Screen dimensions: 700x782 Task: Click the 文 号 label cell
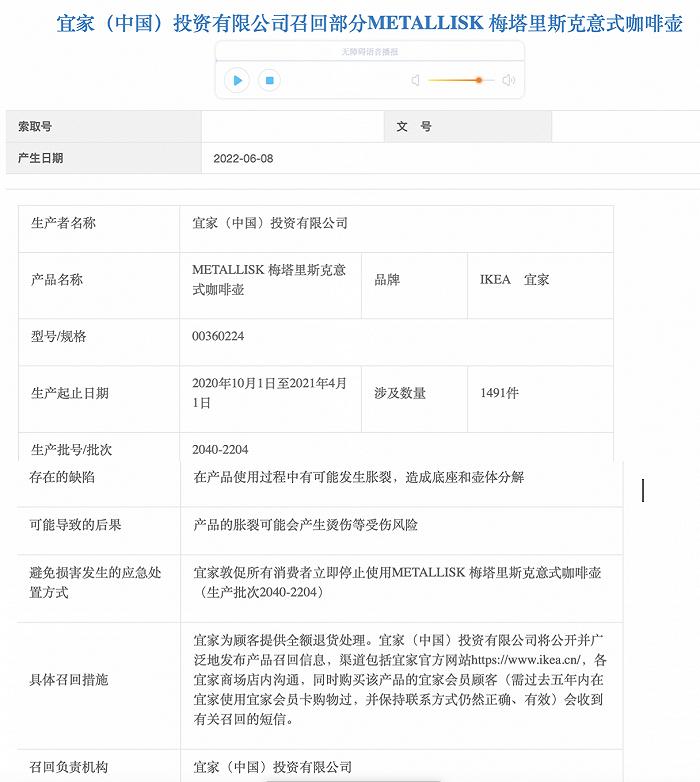click(468, 127)
